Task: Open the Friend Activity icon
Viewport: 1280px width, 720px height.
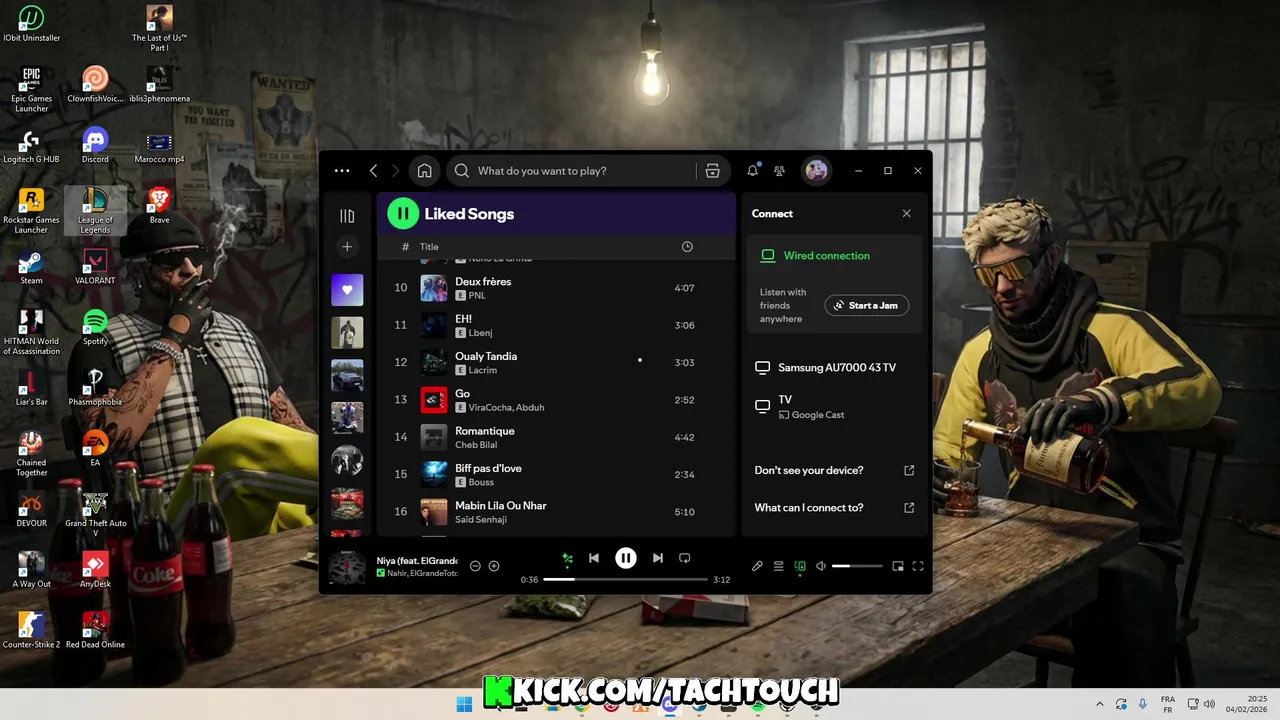Action: pos(779,171)
